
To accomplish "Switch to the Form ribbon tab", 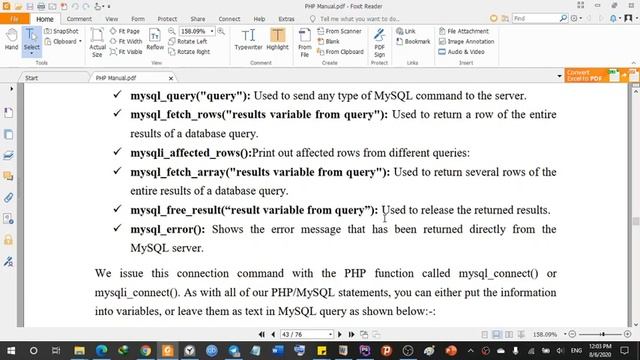I will click(x=138, y=19).
